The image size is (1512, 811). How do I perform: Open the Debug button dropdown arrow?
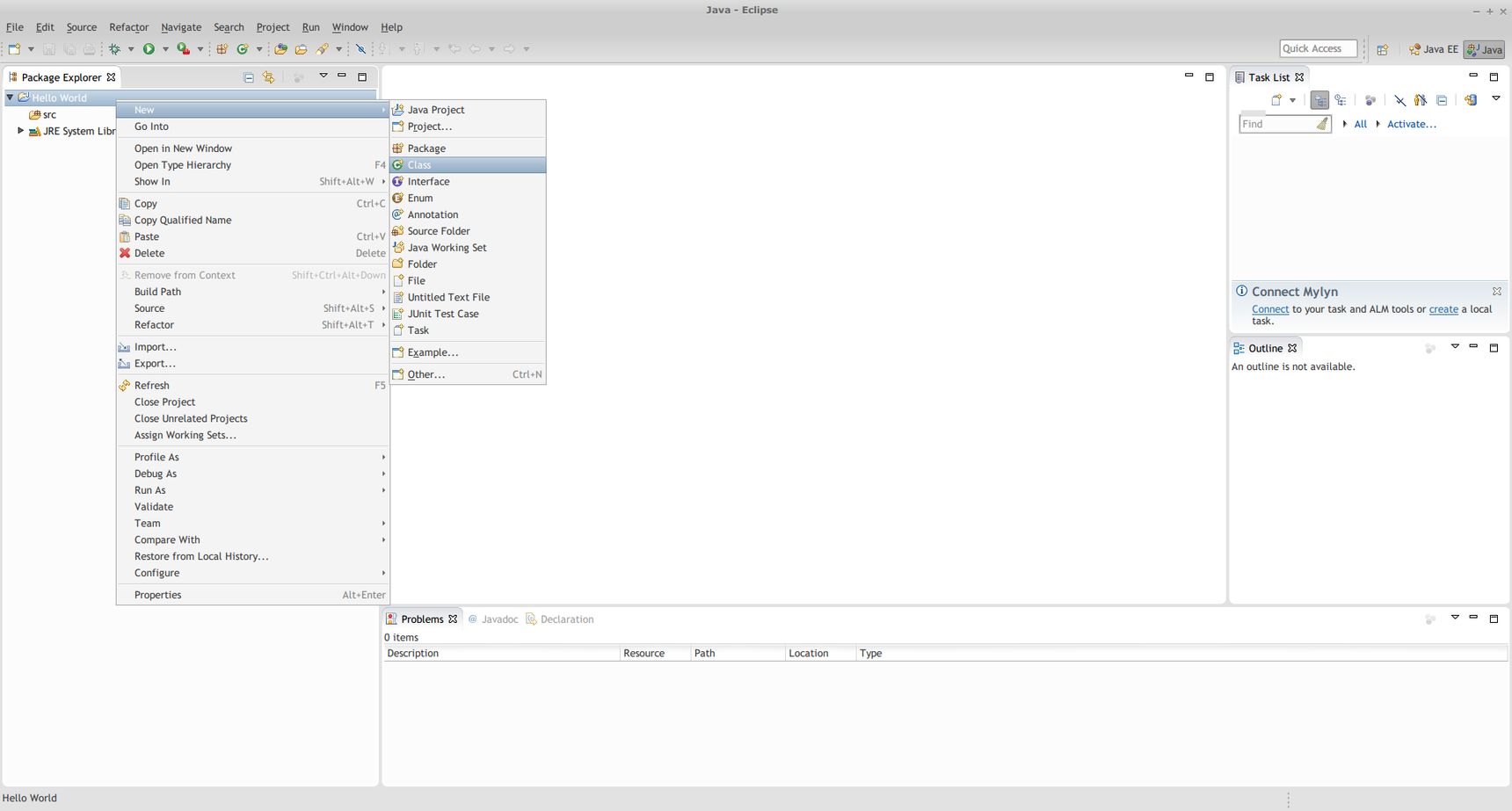[x=131, y=49]
